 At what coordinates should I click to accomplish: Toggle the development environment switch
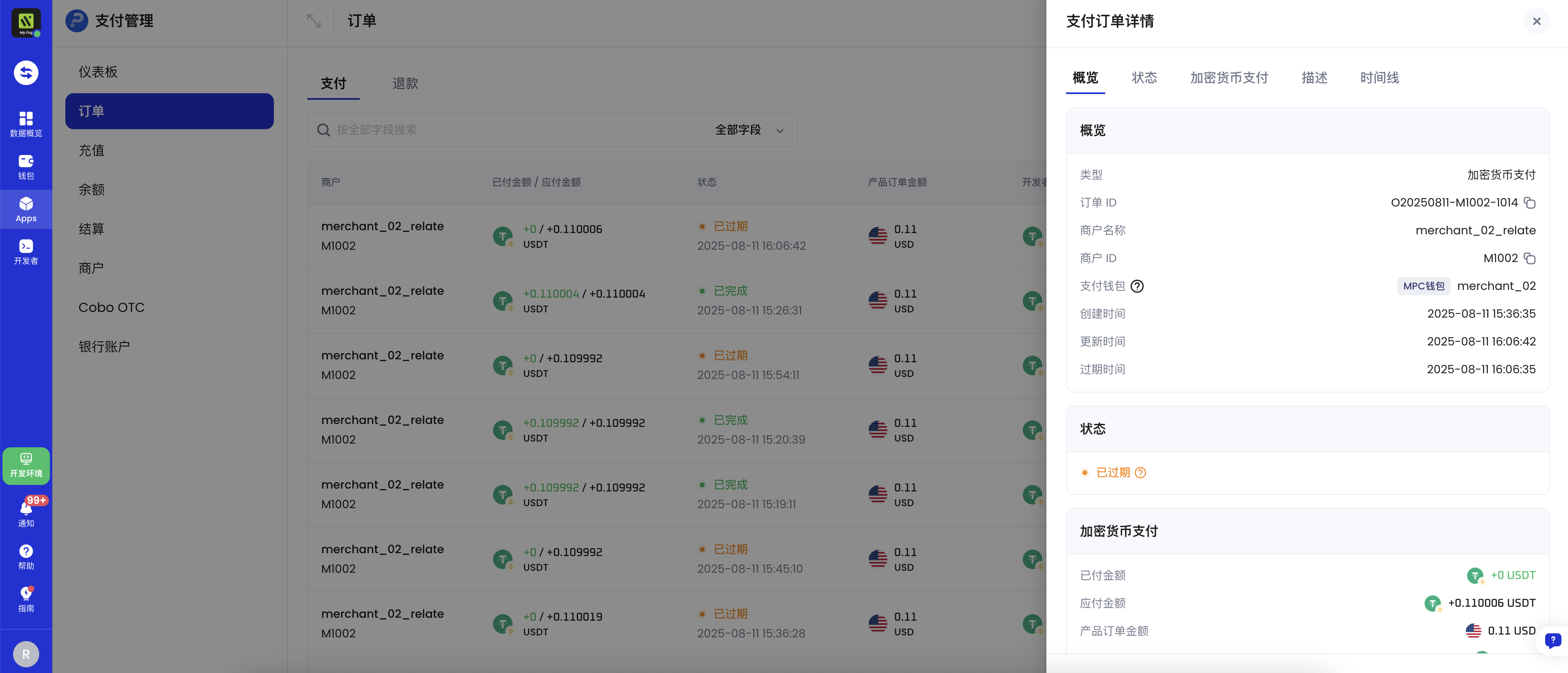26,465
